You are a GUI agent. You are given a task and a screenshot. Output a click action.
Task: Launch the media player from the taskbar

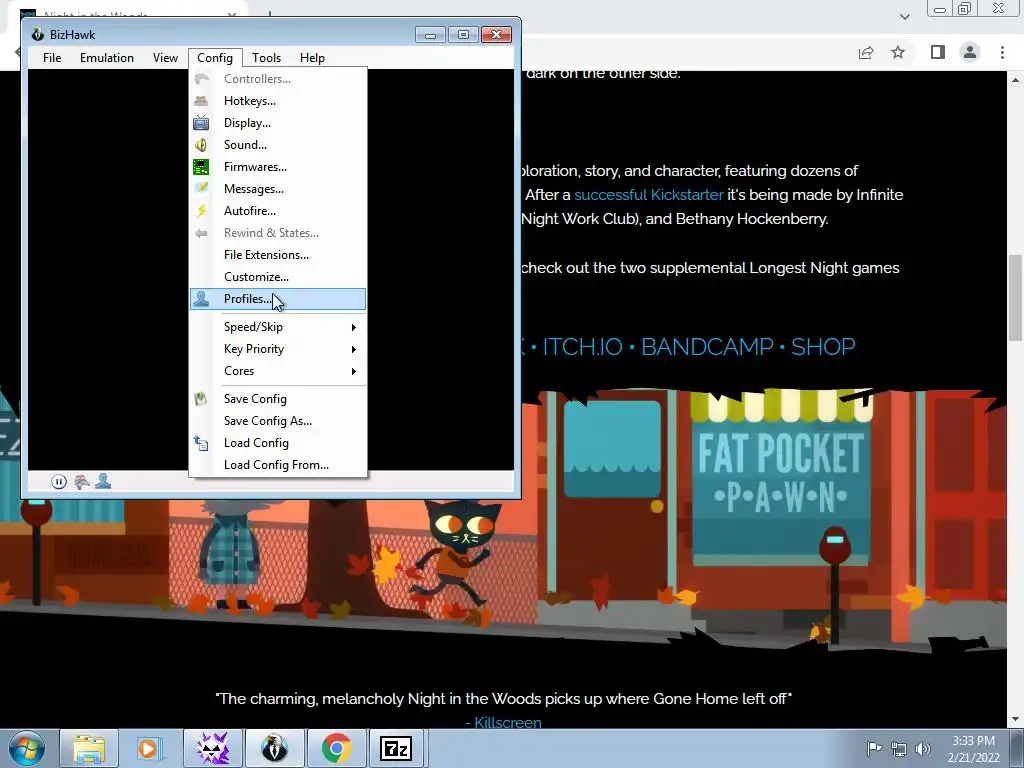148,748
